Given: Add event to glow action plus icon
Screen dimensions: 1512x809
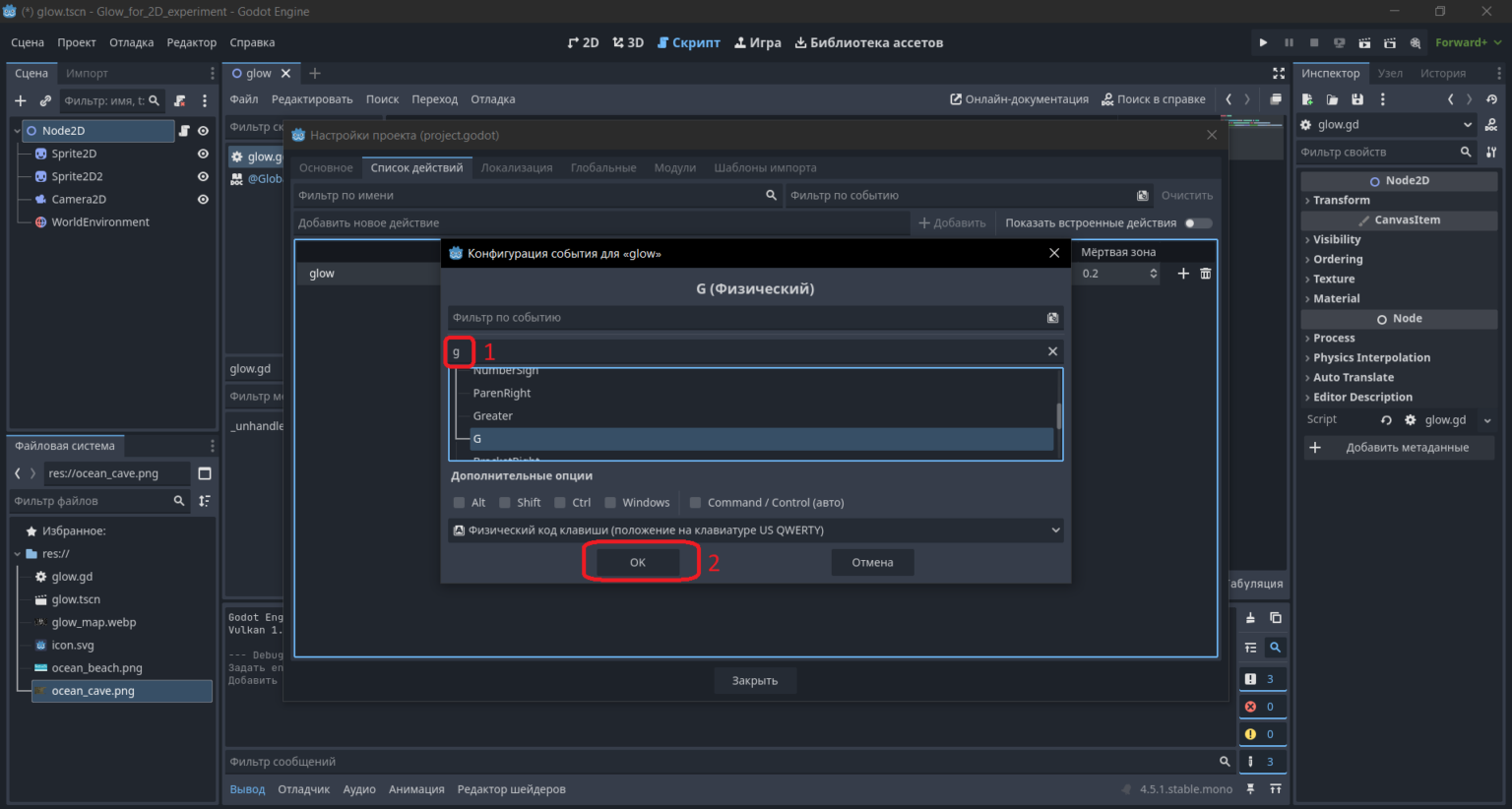Looking at the screenshot, I should point(1183,274).
